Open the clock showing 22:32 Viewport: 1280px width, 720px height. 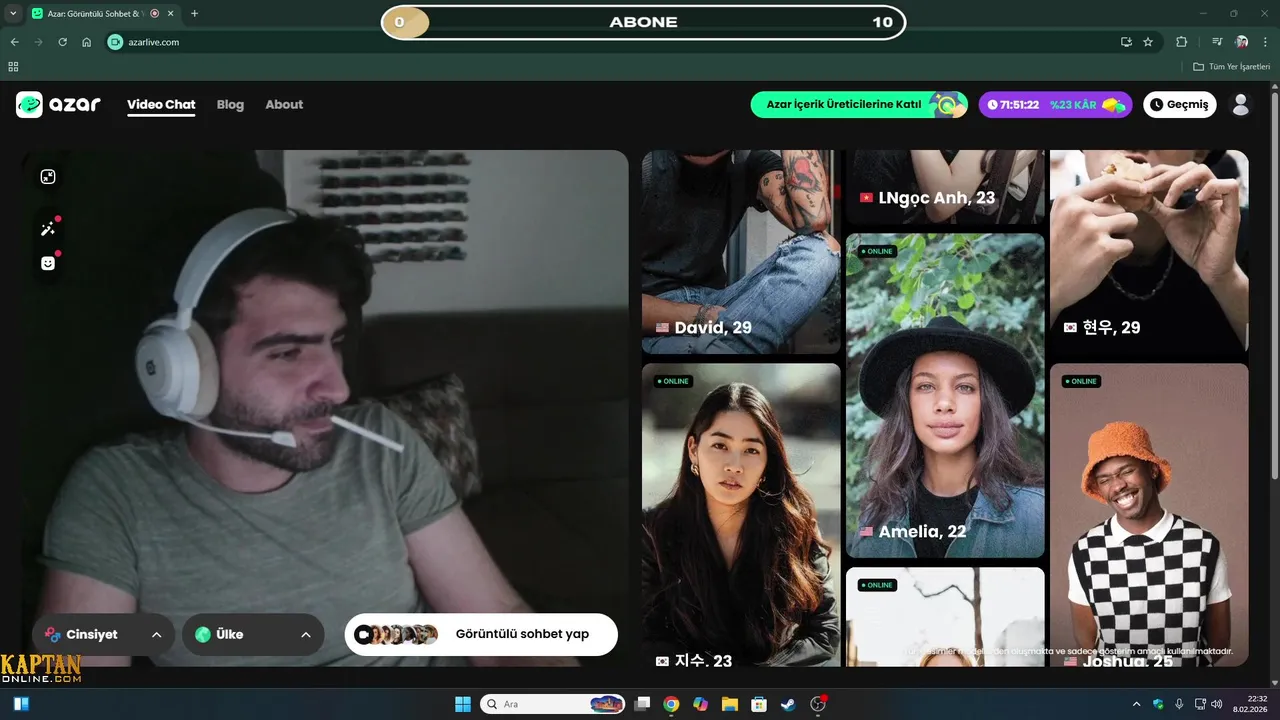click(x=1250, y=704)
